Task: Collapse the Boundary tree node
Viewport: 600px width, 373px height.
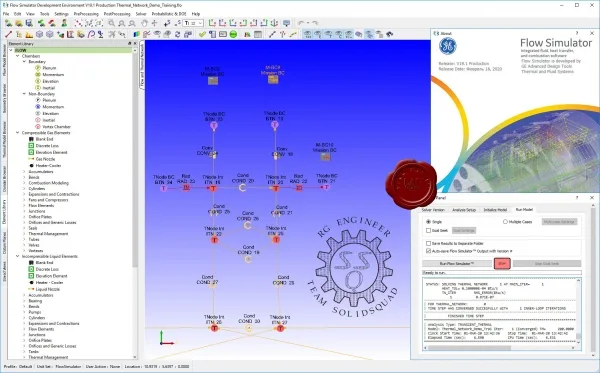Action: pos(24,62)
